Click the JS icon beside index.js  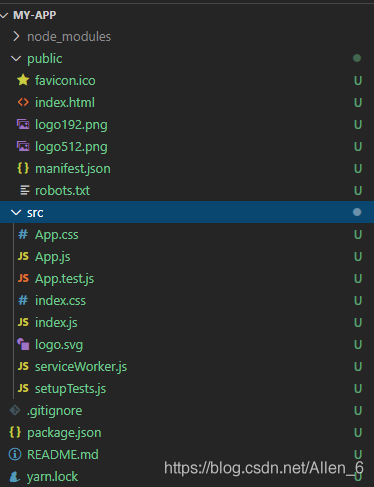click(23, 322)
